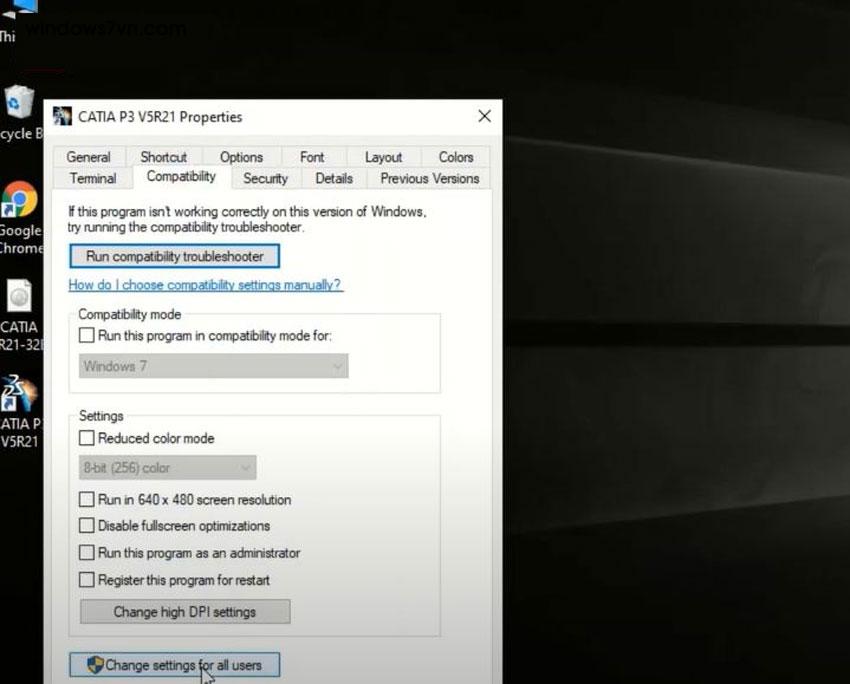Open How do I choose compatibility settings link
850x684 pixels.
click(x=205, y=285)
